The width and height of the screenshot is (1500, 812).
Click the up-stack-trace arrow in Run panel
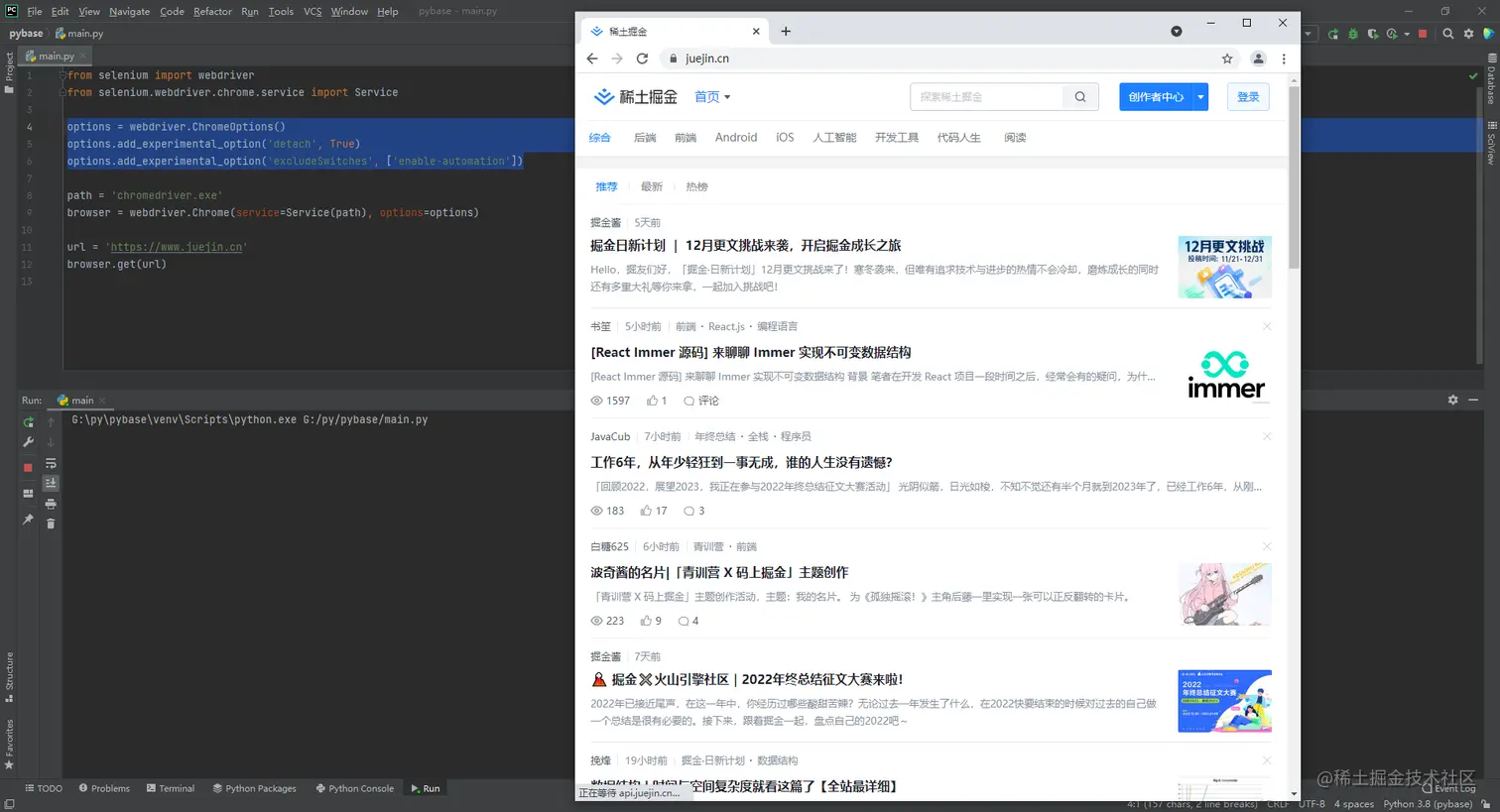click(x=51, y=422)
